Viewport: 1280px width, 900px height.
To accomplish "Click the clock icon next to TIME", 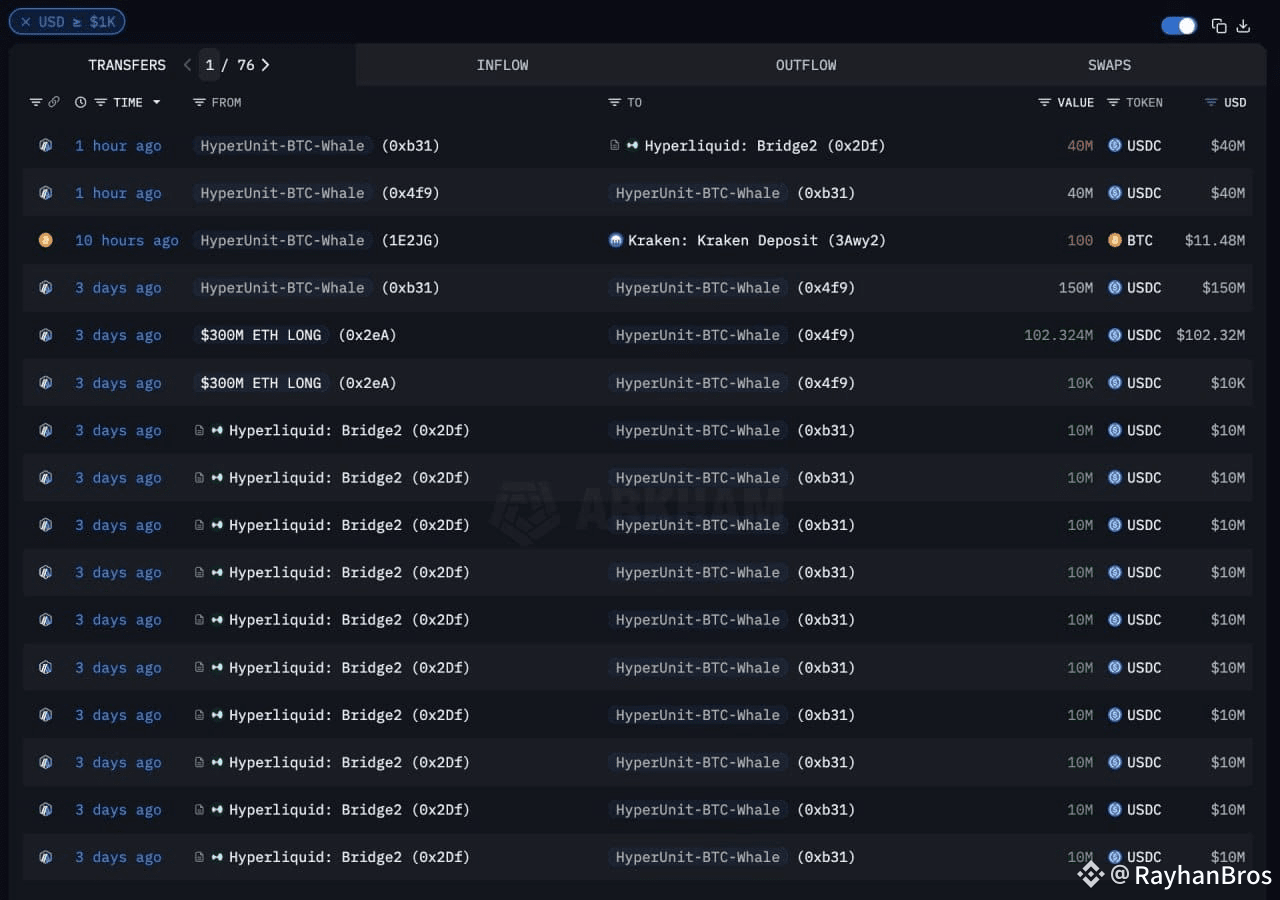I will [x=80, y=102].
